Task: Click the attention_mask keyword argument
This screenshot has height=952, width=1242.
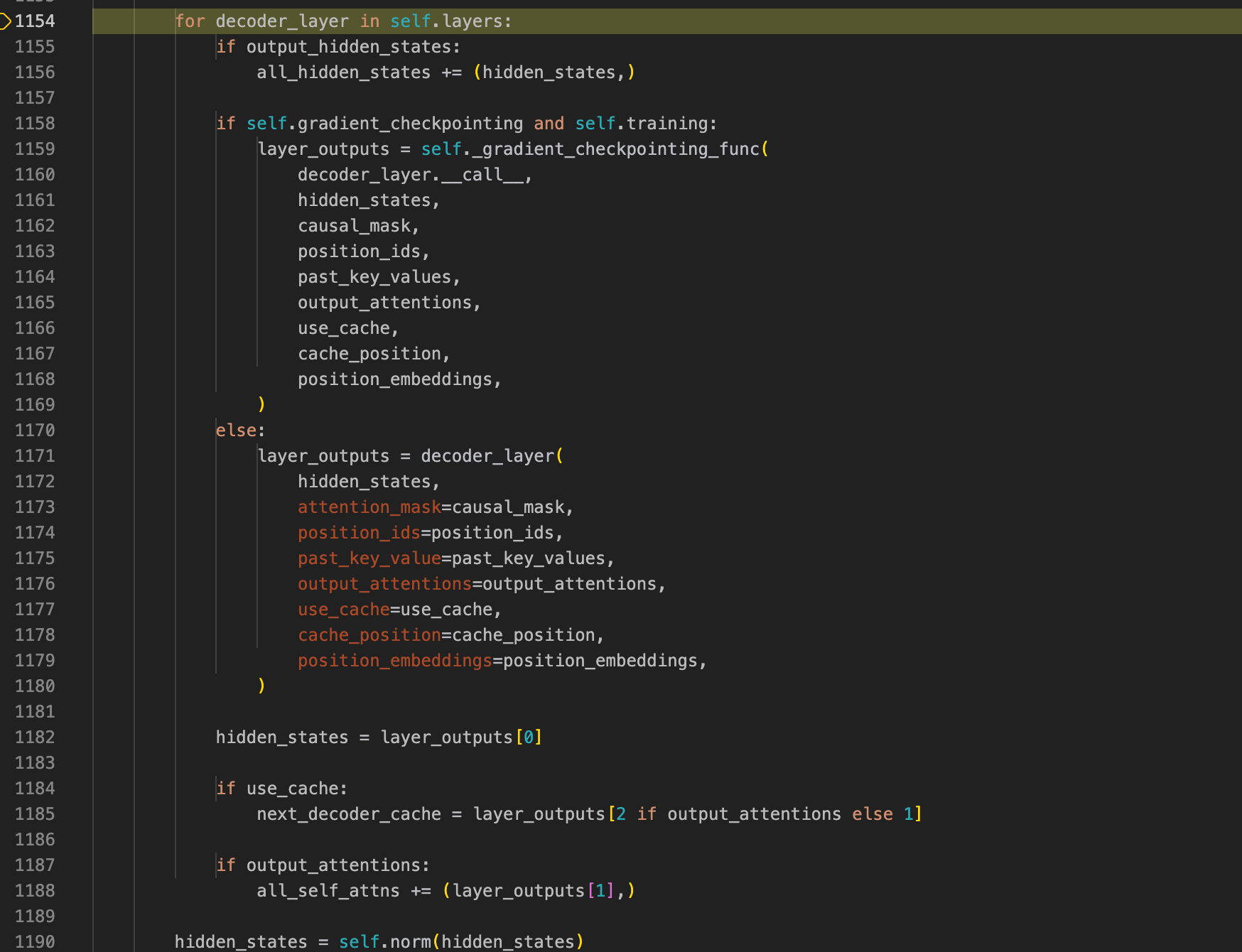Action: point(369,507)
